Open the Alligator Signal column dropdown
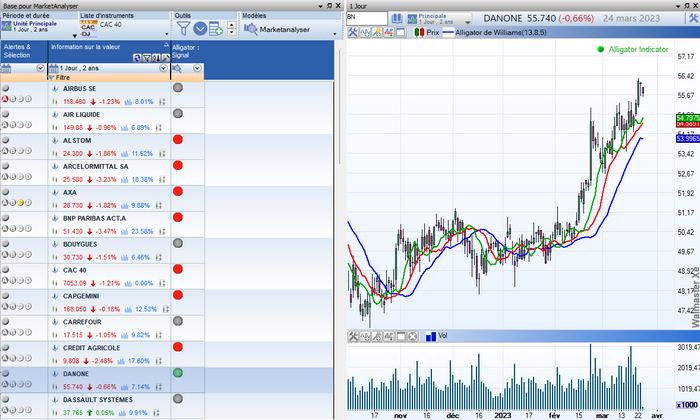 (197, 68)
